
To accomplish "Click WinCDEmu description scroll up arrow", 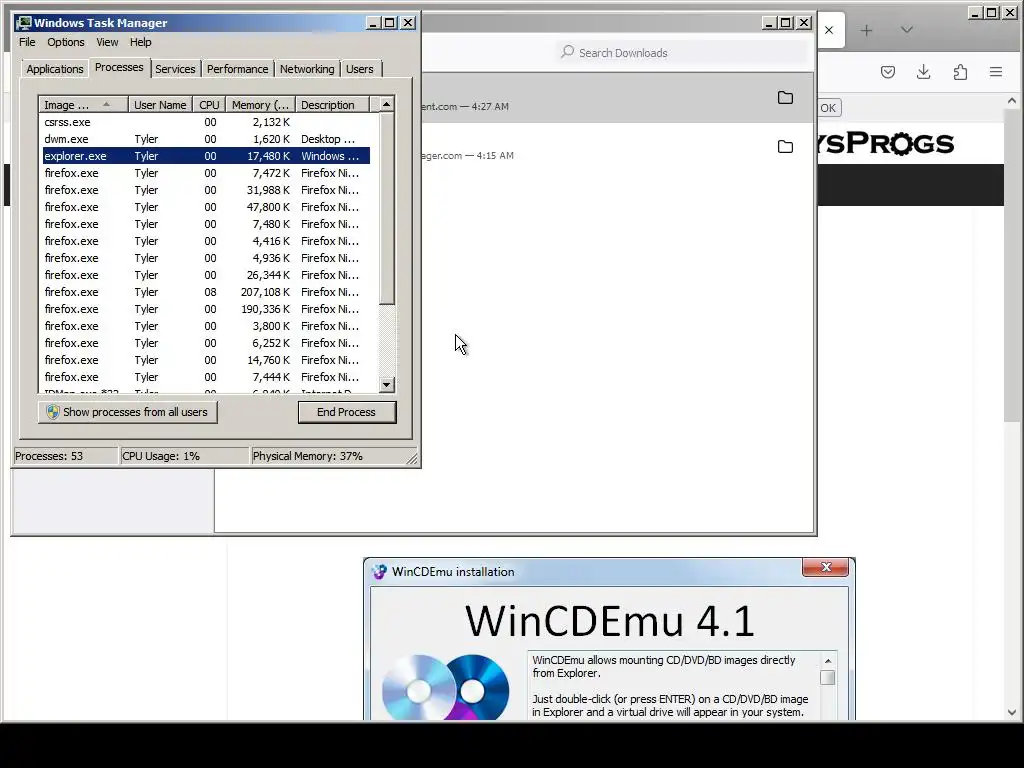I will [x=827, y=661].
